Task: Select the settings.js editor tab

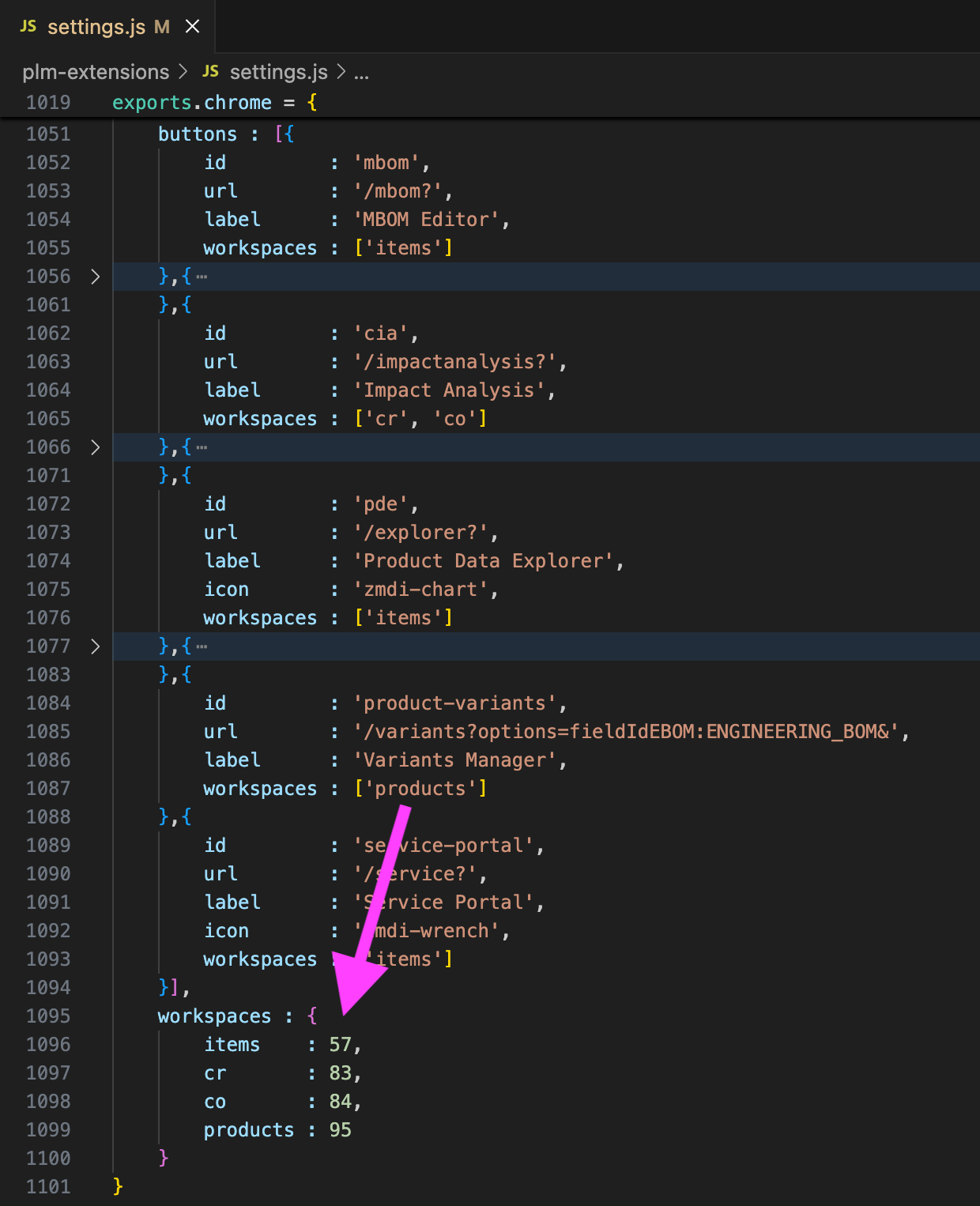Action: pyautogui.click(x=96, y=27)
